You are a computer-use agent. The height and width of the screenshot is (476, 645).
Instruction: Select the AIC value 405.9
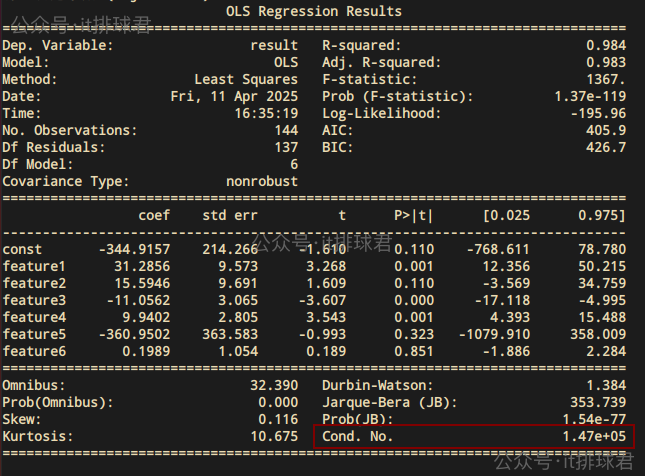pyautogui.click(x=605, y=130)
